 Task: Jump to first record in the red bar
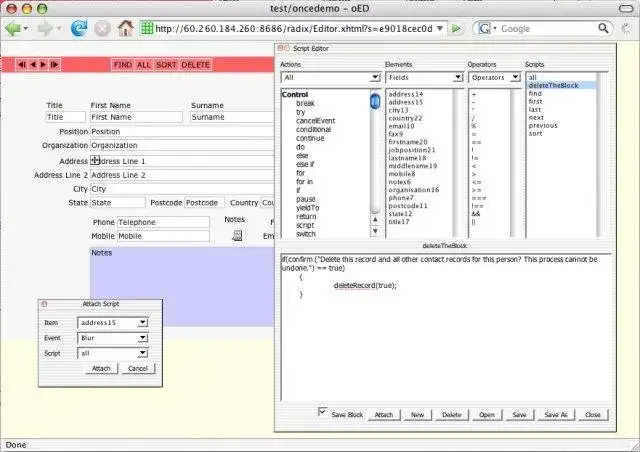[x=22, y=65]
